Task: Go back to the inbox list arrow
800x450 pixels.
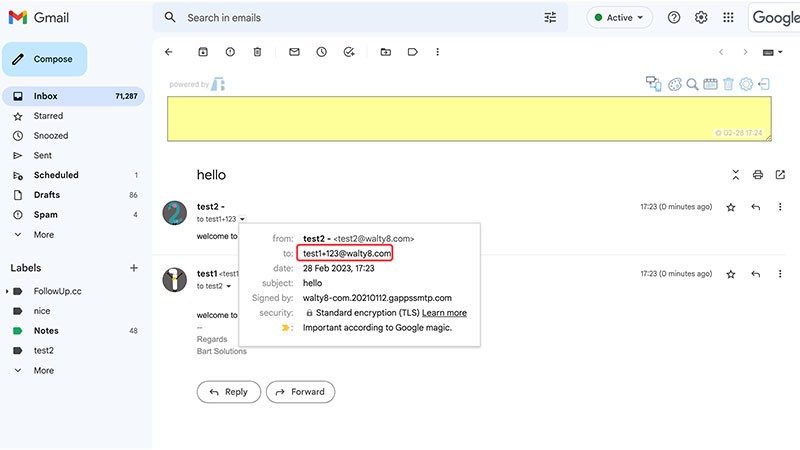Action: point(169,52)
